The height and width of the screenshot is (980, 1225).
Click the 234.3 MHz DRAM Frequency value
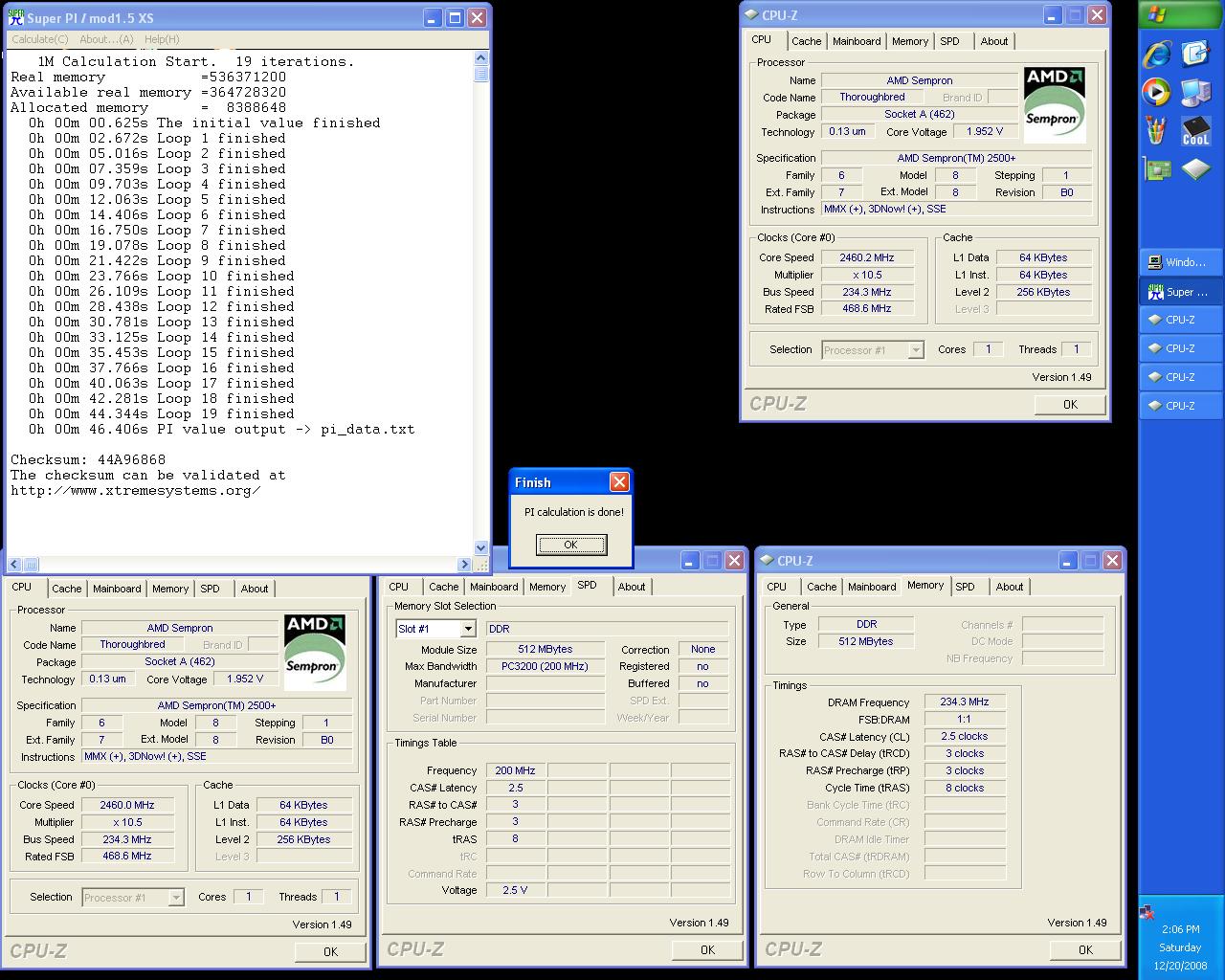point(965,702)
